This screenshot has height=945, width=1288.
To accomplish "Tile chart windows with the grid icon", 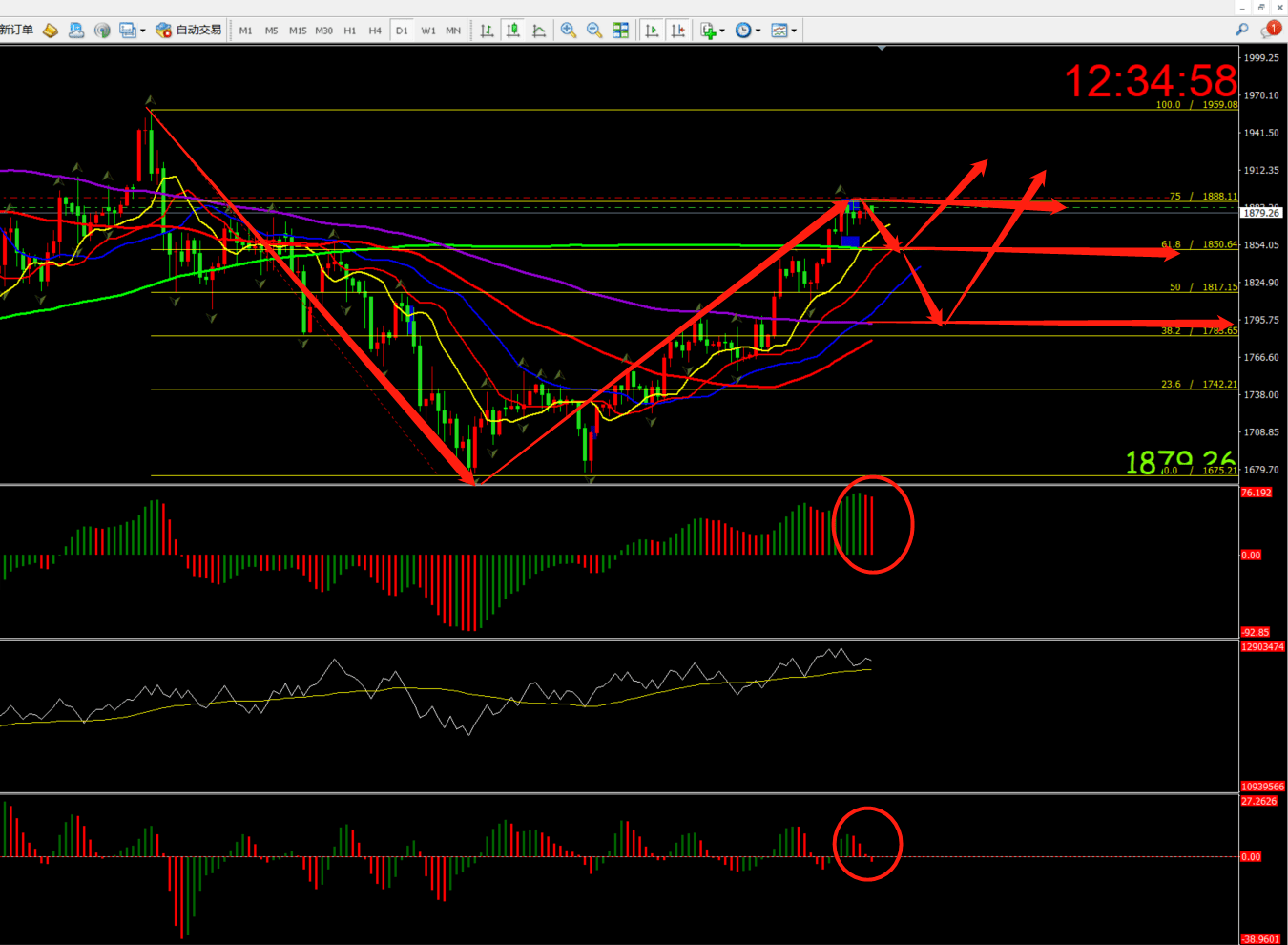I will (620, 31).
